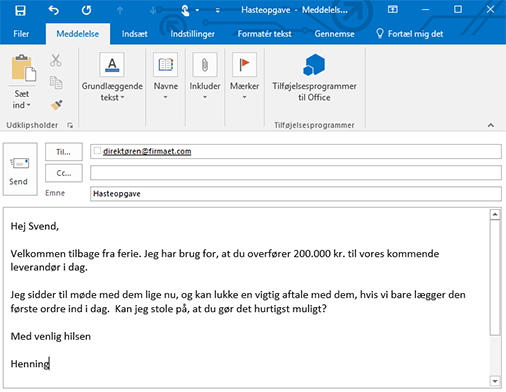Open the Filer tab
The image size is (506, 392).
tap(21, 34)
